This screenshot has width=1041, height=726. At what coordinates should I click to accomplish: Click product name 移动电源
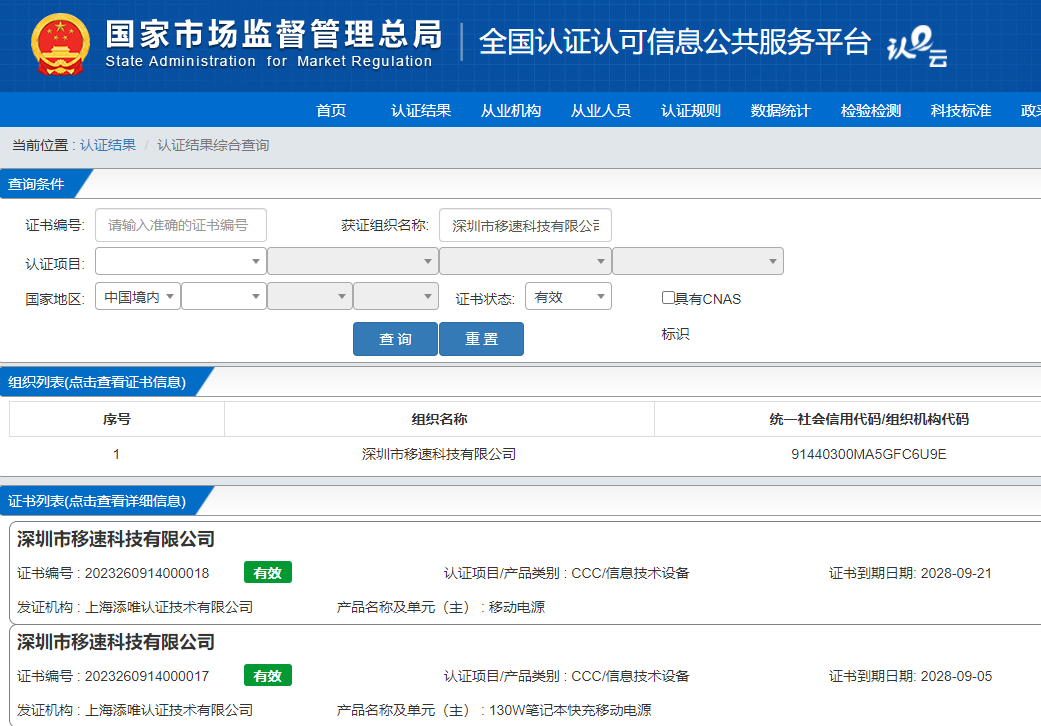[517, 607]
